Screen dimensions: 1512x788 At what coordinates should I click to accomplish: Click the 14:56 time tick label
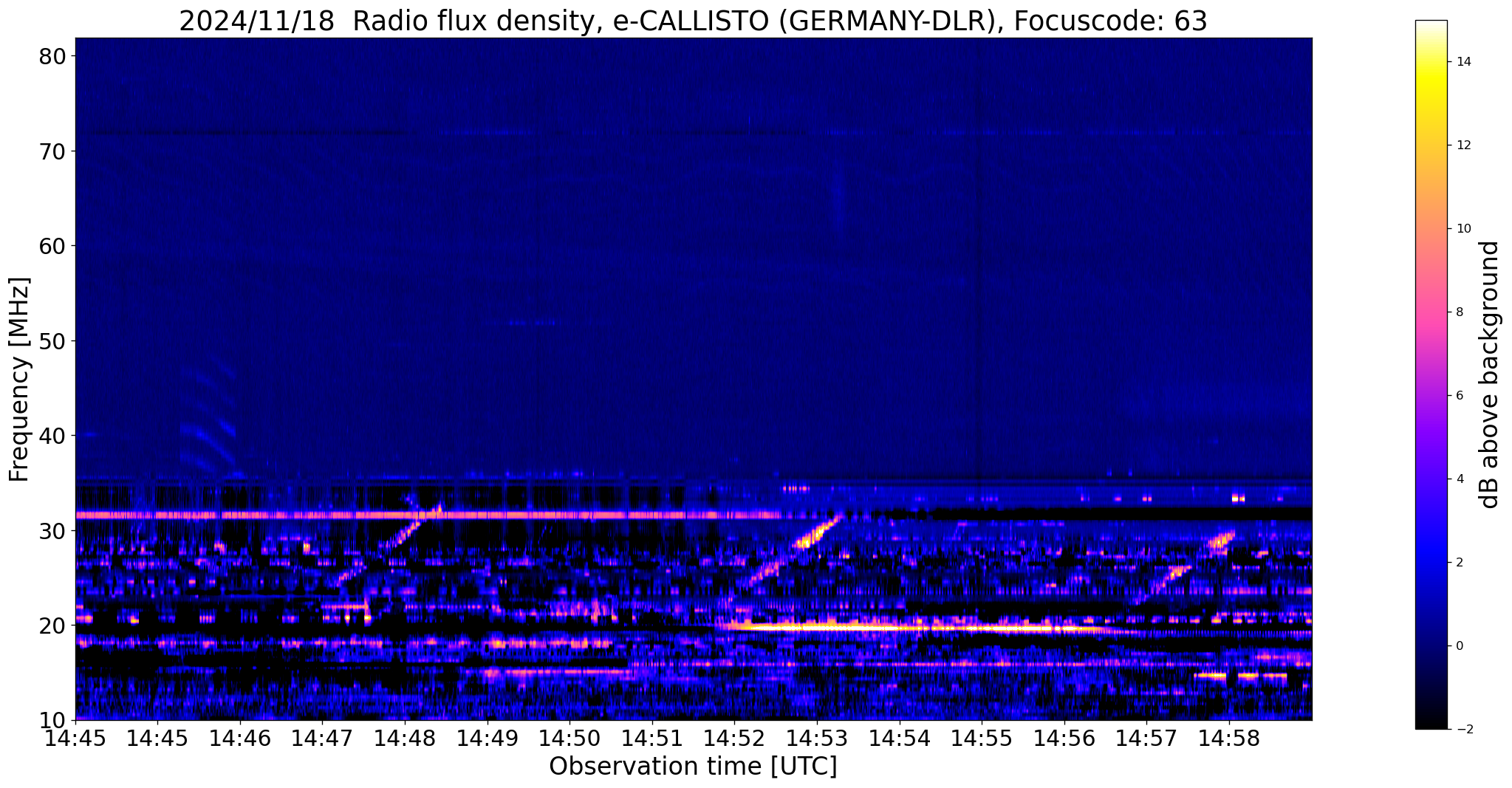[1064, 739]
